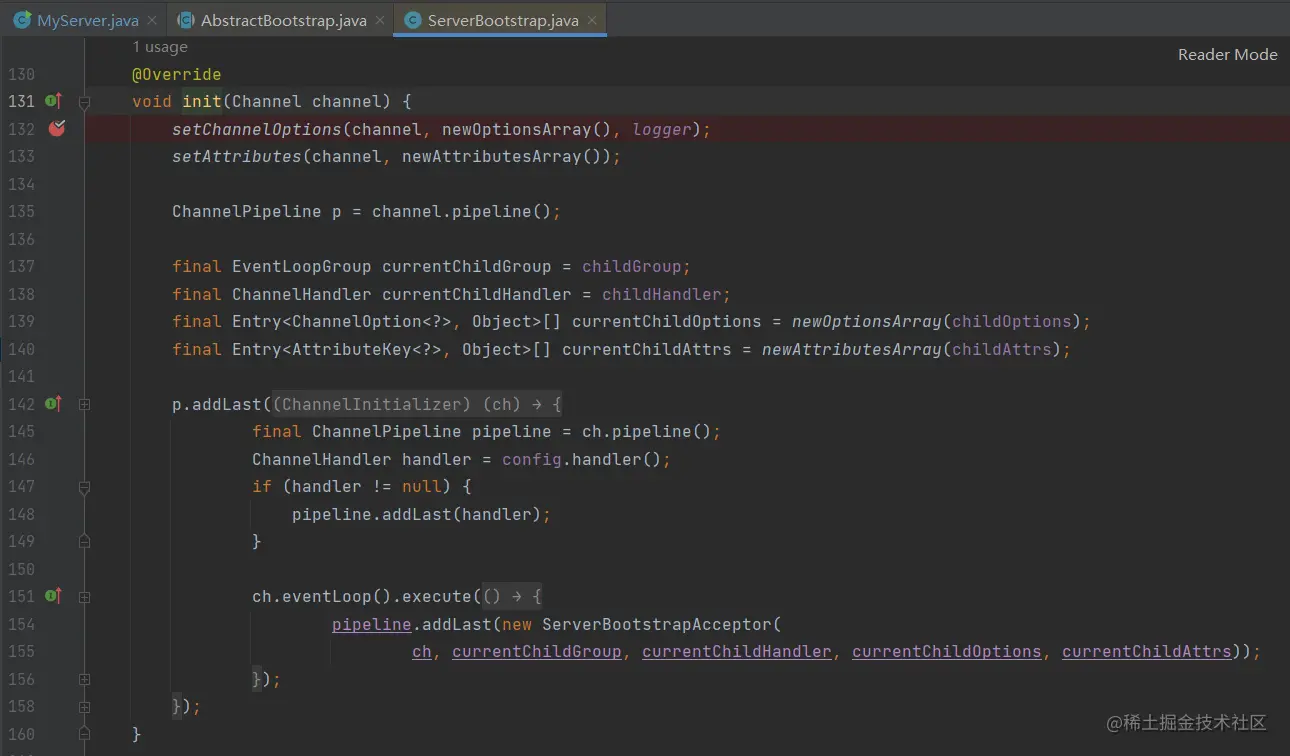Click the childGroup field reference
This screenshot has width=1290, height=756.
pyautogui.click(x=632, y=266)
